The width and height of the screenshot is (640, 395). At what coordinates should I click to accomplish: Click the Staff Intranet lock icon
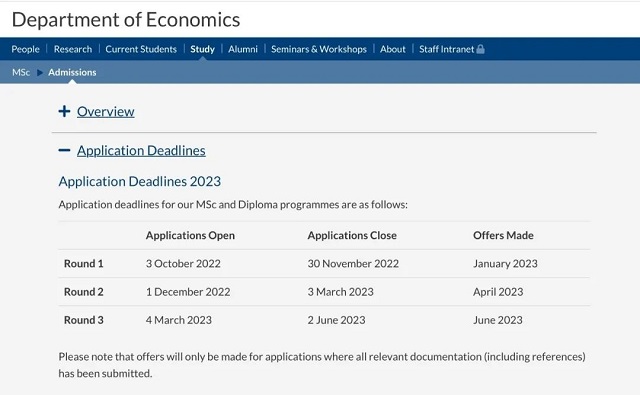pos(480,49)
